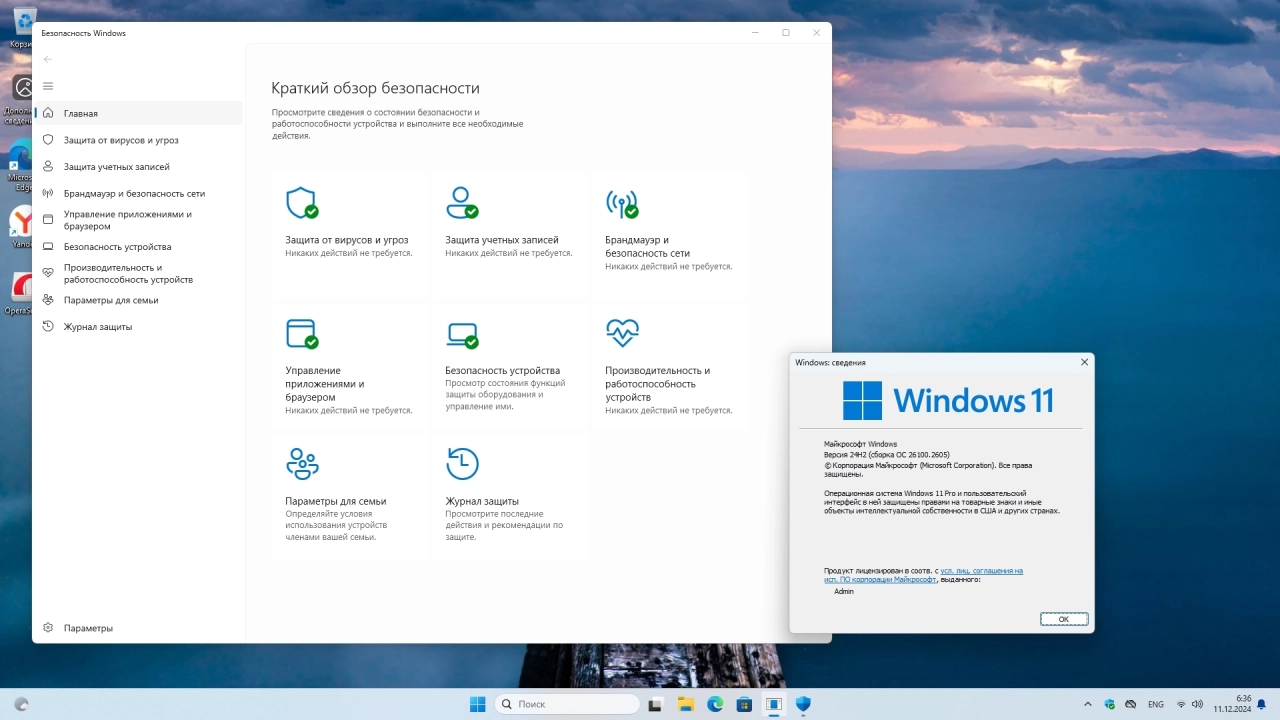The height and width of the screenshot is (720, 1280).
Task: Open the Брандмауэр и безопасность сети antenna card icon
Action: point(622,203)
